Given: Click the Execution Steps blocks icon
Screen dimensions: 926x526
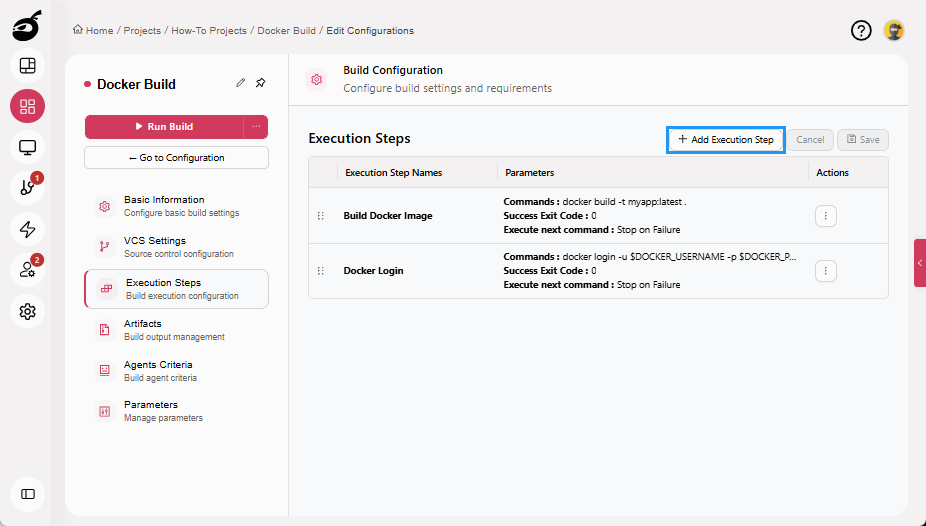Looking at the screenshot, I should point(106,289).
